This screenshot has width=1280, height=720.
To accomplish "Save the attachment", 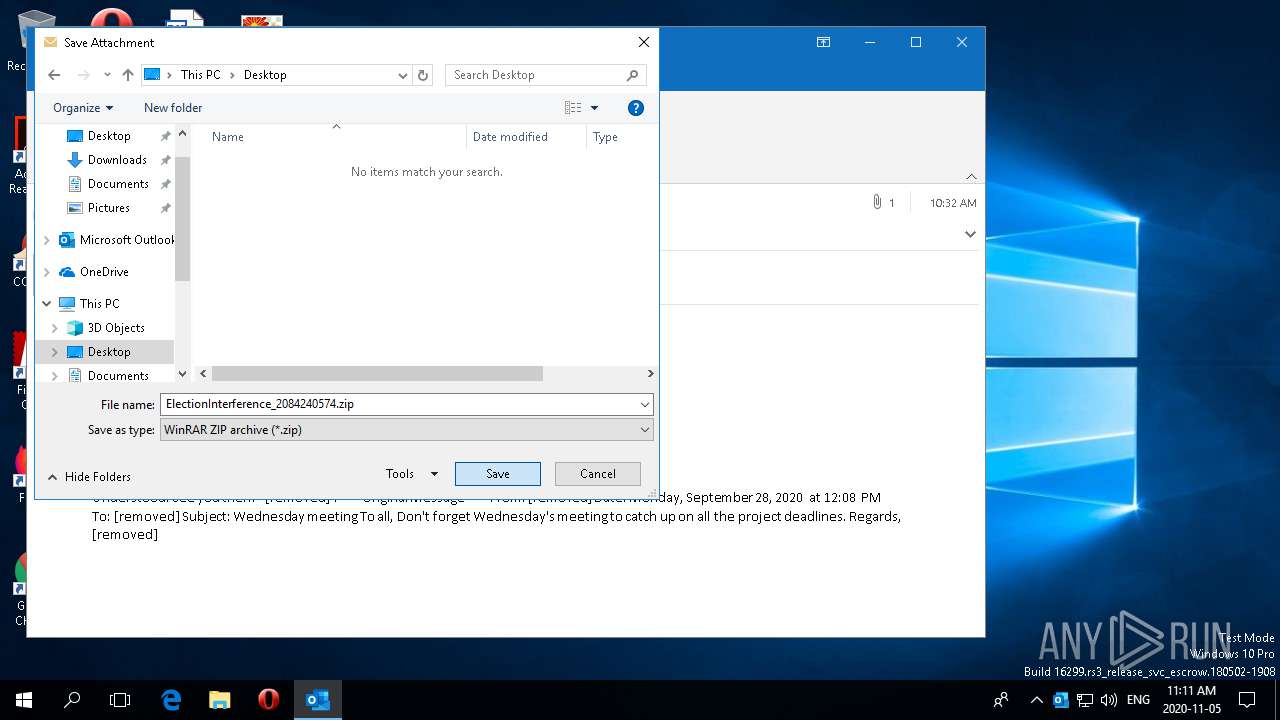I will point(498,474).
